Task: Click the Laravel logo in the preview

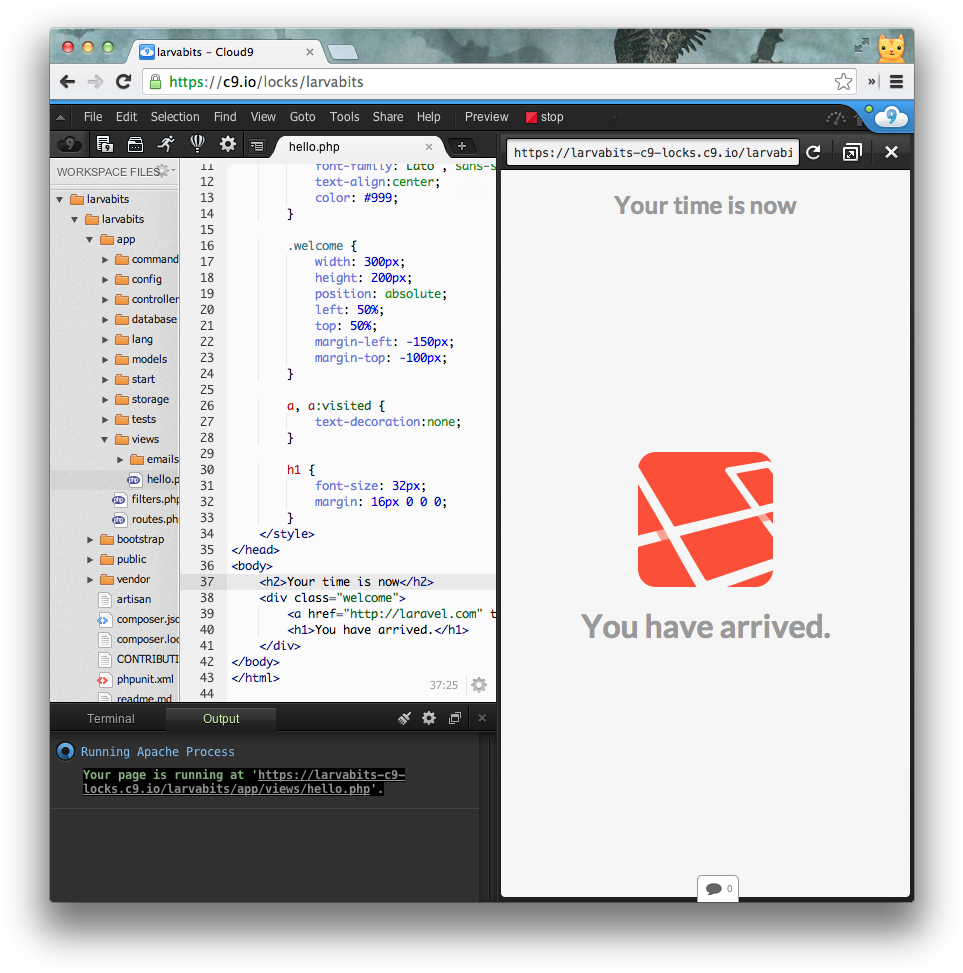Action: (705, 519)
